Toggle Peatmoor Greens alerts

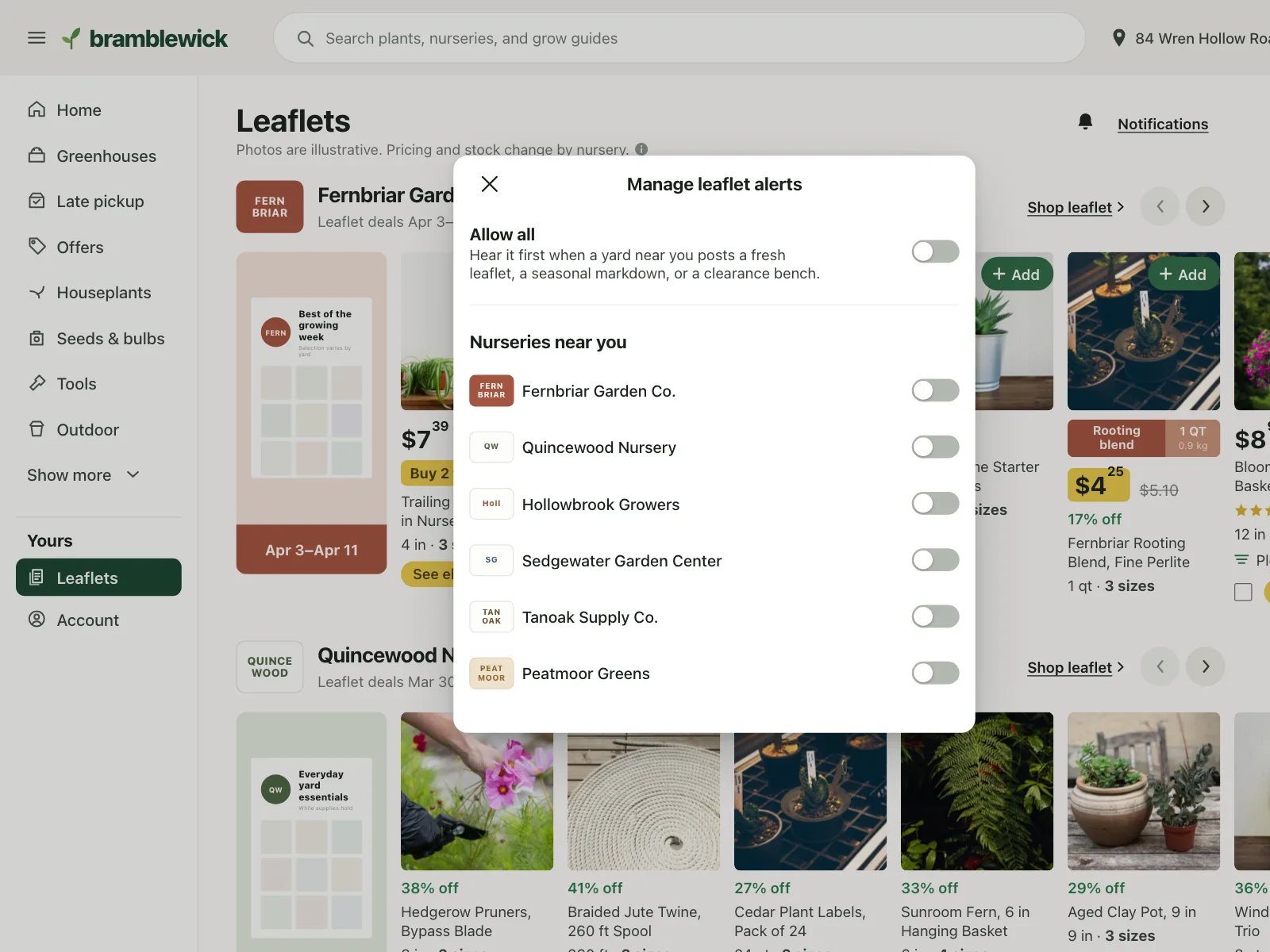(935, 673)
